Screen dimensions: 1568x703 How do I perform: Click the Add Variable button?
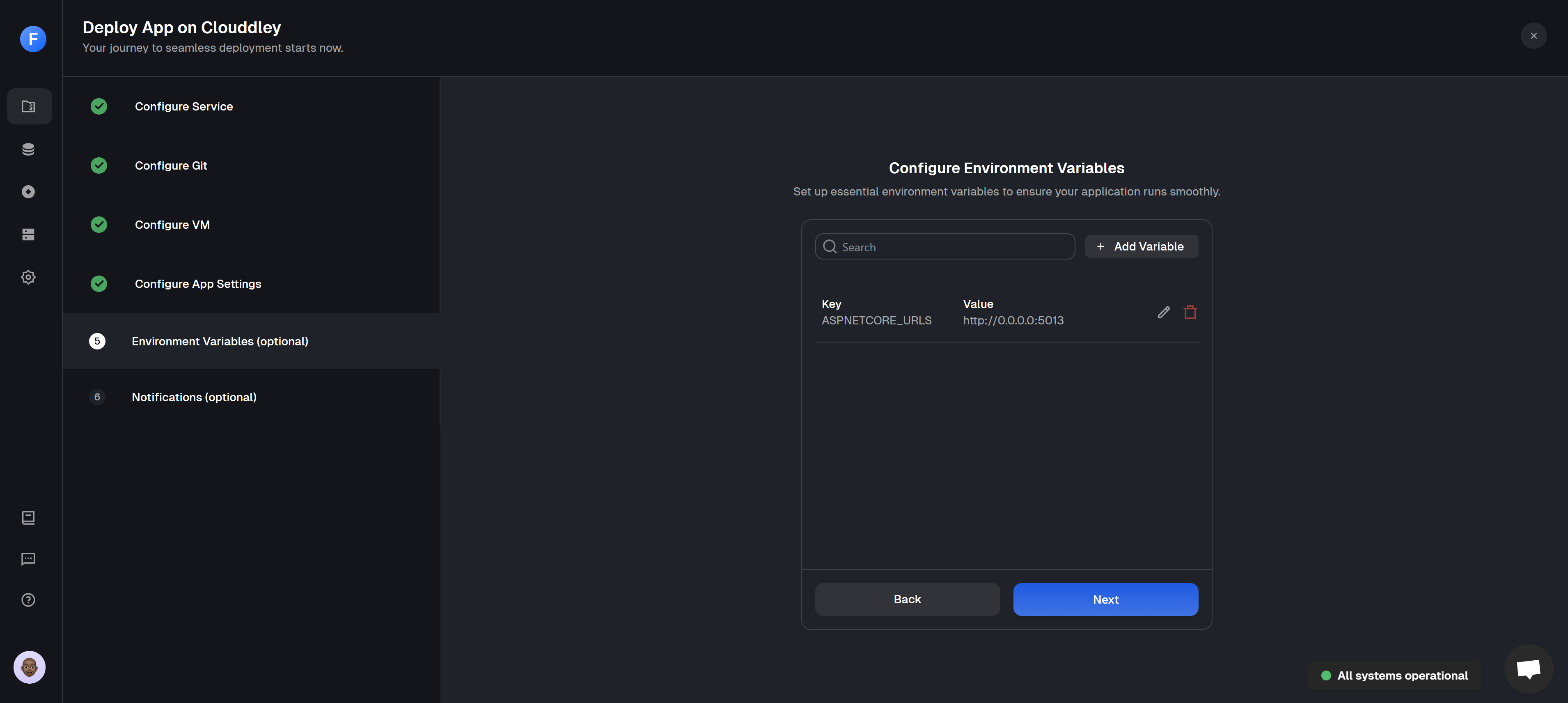[x=1141, y=246]
